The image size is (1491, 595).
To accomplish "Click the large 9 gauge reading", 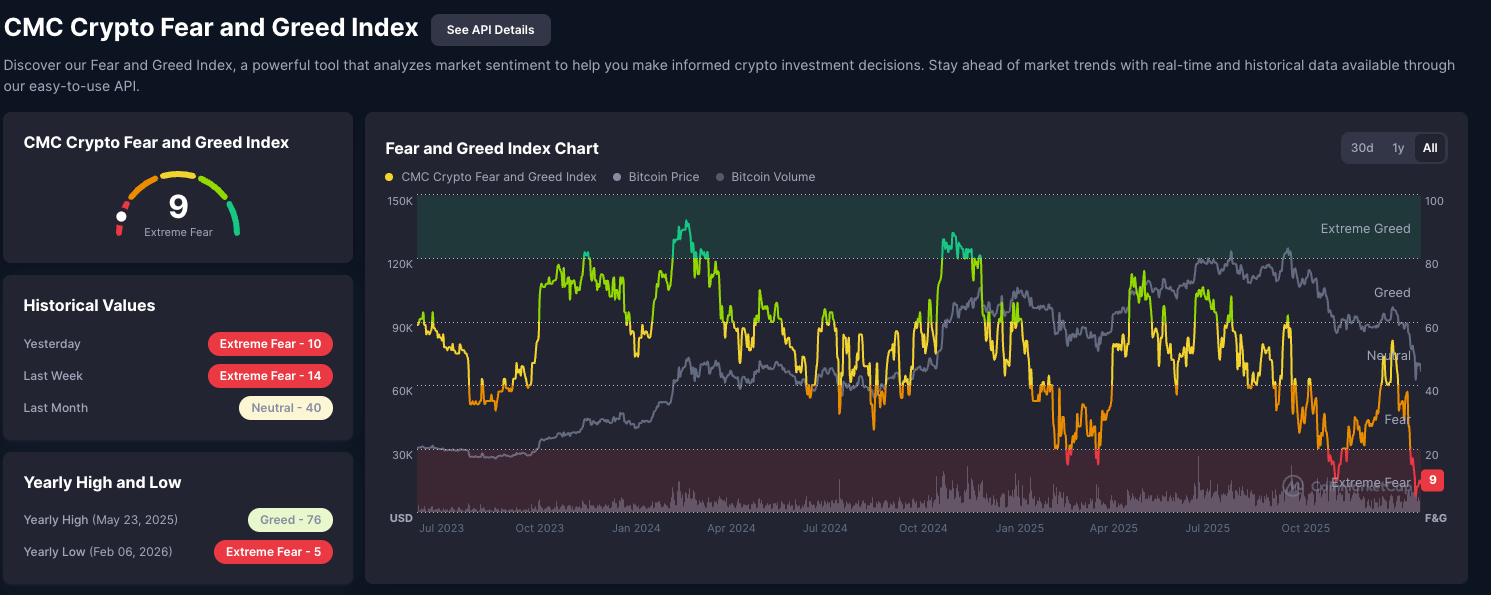I will pyautogui.click(x=178, y=206).
